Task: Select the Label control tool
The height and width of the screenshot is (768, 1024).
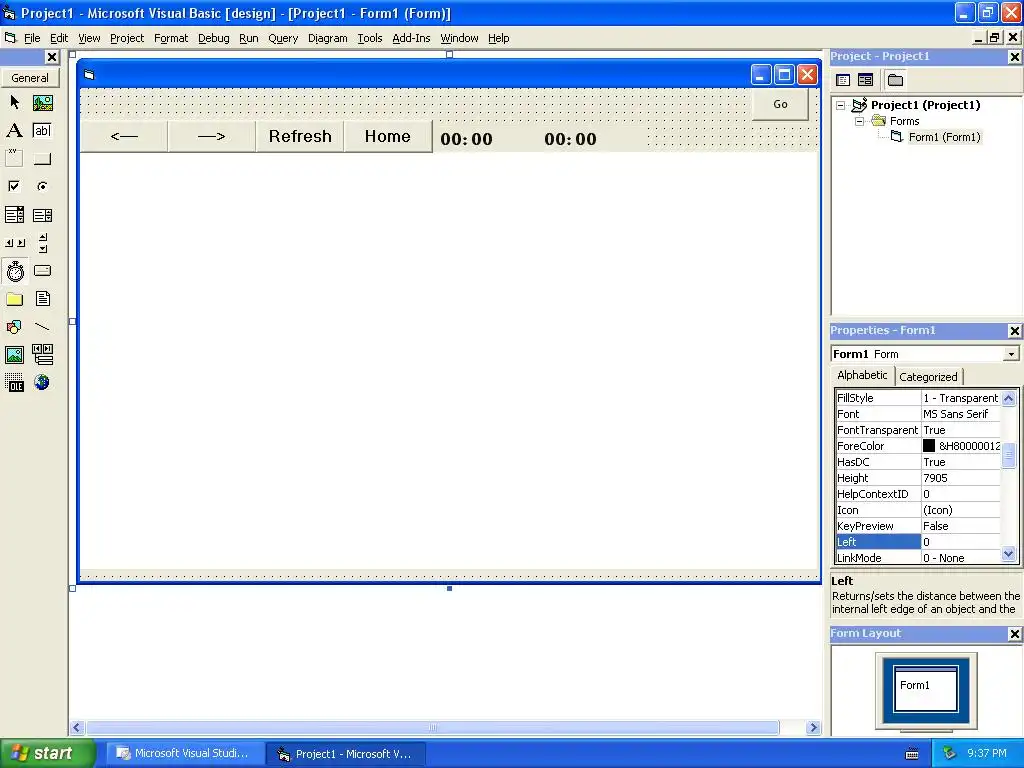Action: (14, 131)
